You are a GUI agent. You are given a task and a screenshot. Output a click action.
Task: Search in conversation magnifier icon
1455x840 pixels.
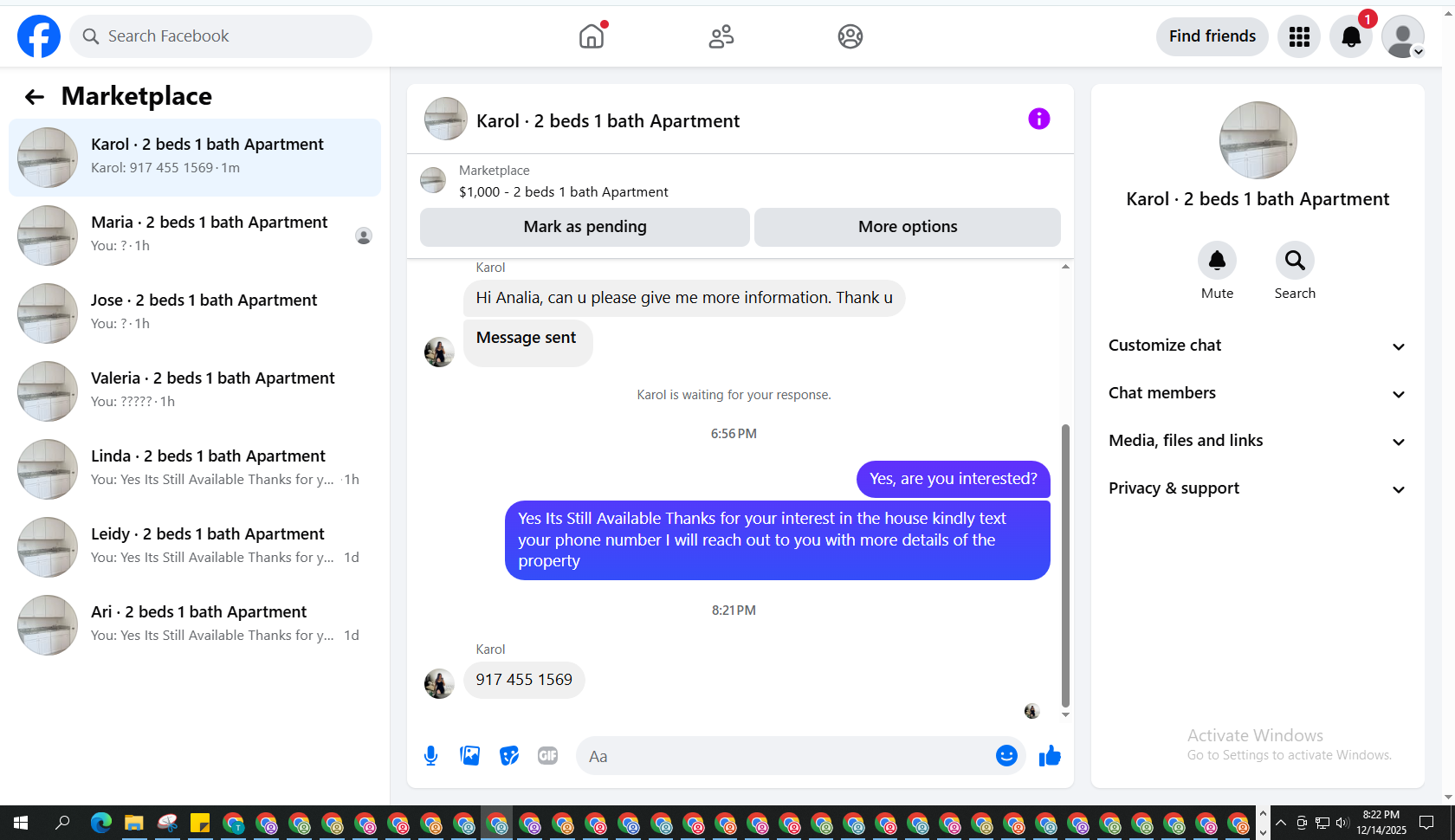pos(1295,260)
